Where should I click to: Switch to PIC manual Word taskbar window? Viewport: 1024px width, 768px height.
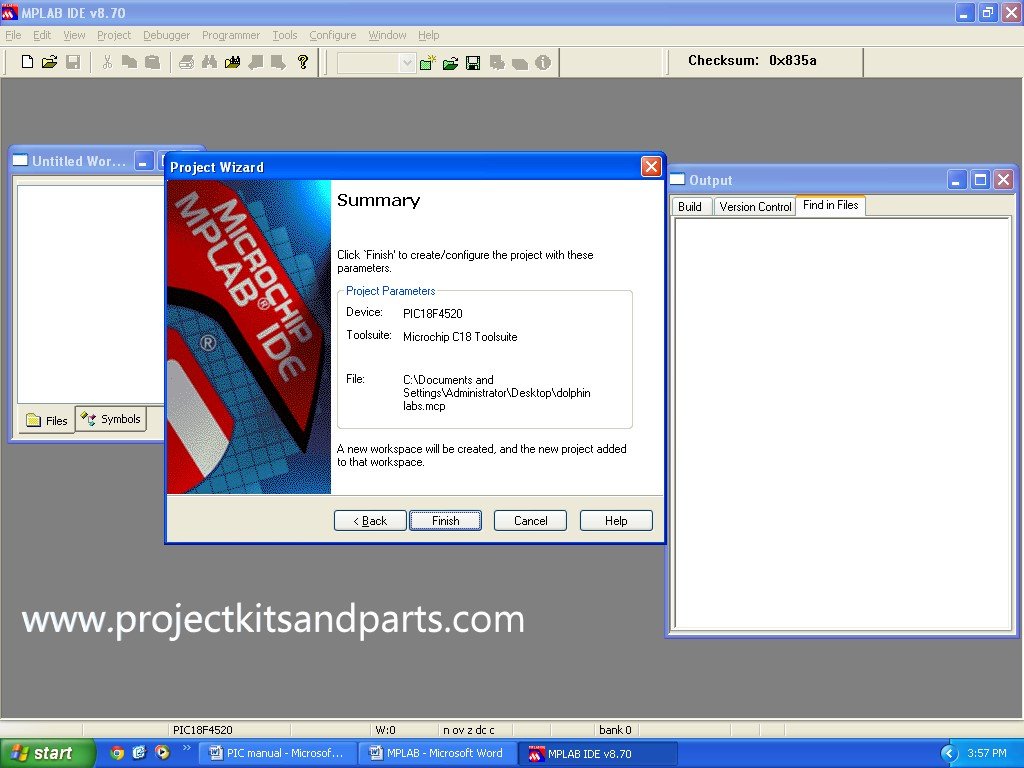pos(277,753)
